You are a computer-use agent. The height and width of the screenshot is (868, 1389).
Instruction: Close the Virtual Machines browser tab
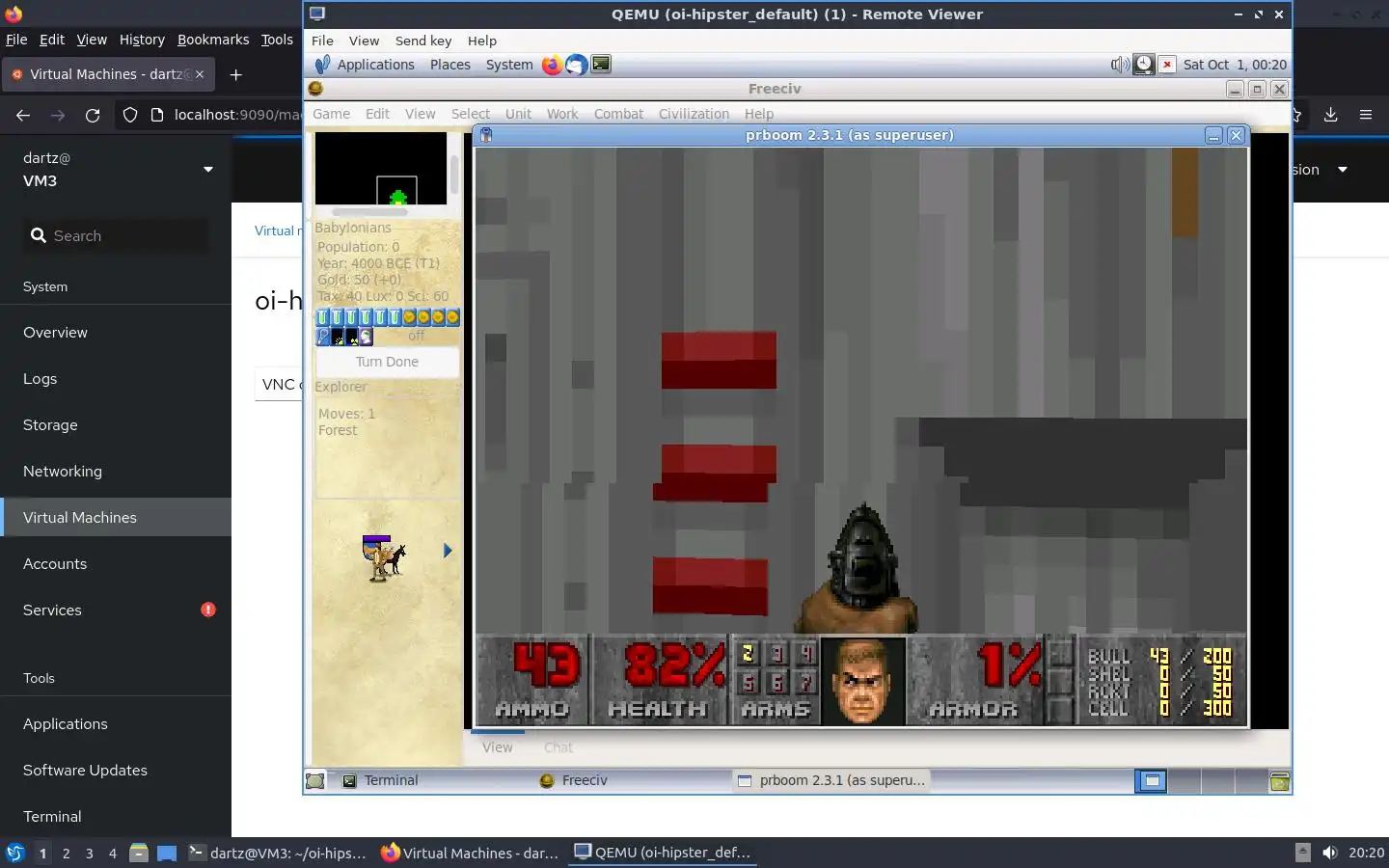pyautogui.click(x=200, y=74)
